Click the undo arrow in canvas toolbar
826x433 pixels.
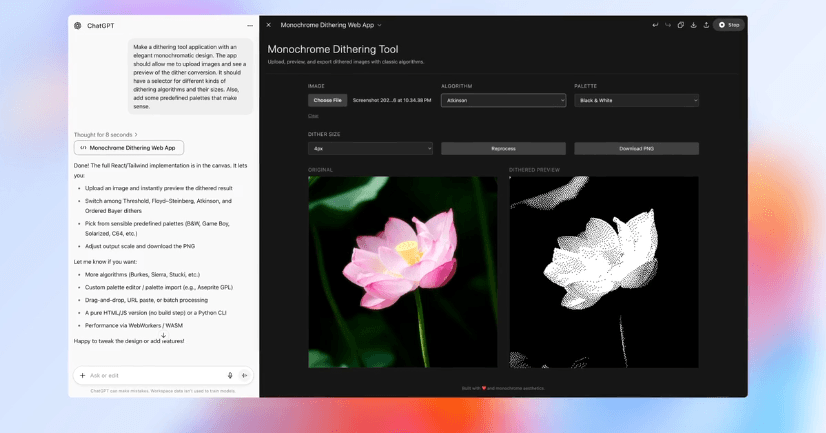(655, 25)
